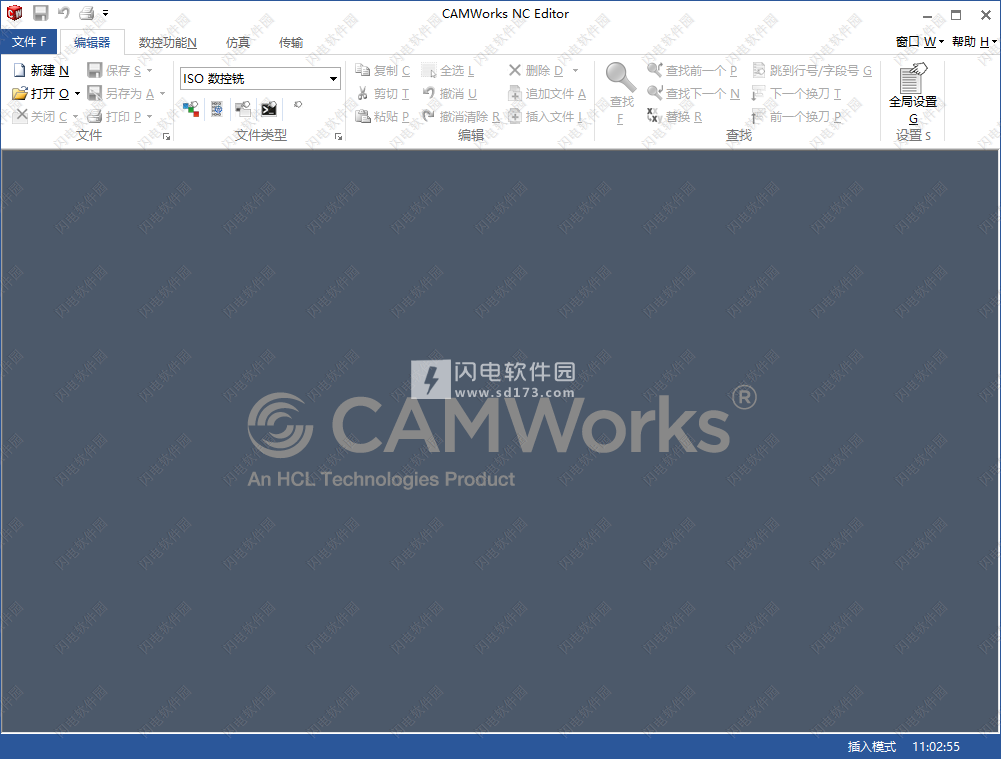Open the 窗口 W window dropdown menu
1001x759 pixels.
coord(919,41)
